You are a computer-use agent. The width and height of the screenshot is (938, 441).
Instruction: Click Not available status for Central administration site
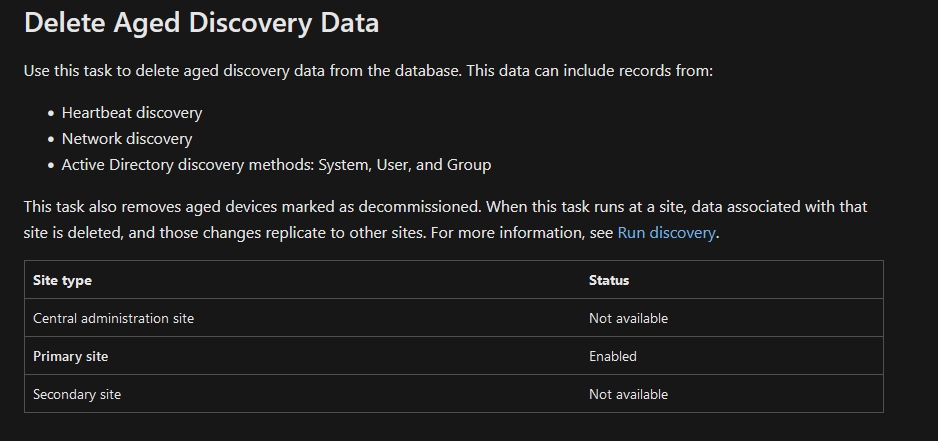pos(628,318)
